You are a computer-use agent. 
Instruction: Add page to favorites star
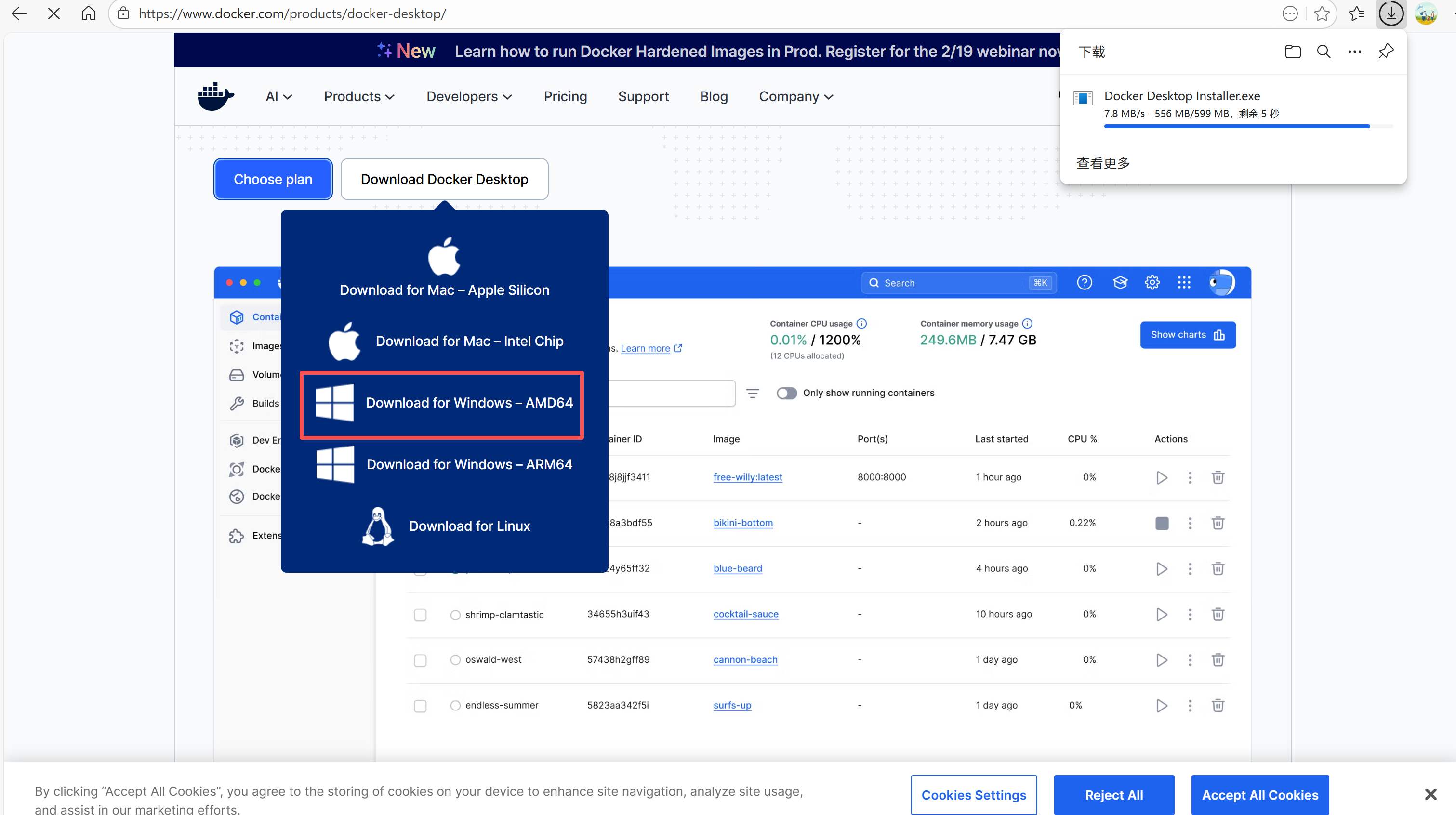[x=1322, y=13]
